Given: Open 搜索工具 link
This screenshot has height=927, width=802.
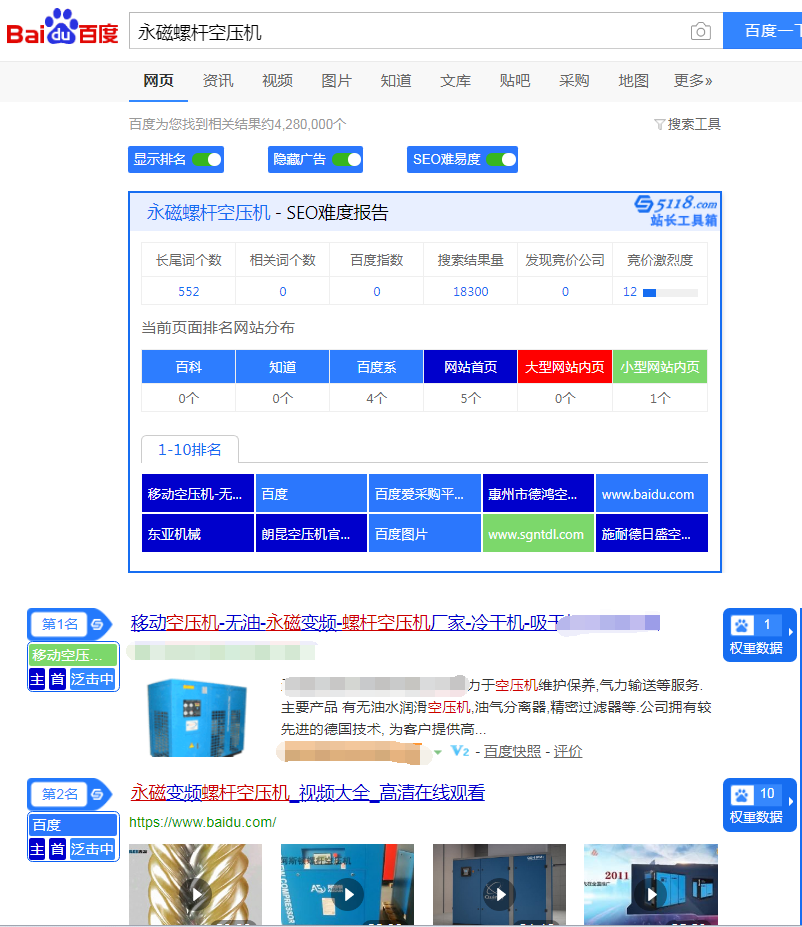Looking at the screenshot, I should coord(694,124).
